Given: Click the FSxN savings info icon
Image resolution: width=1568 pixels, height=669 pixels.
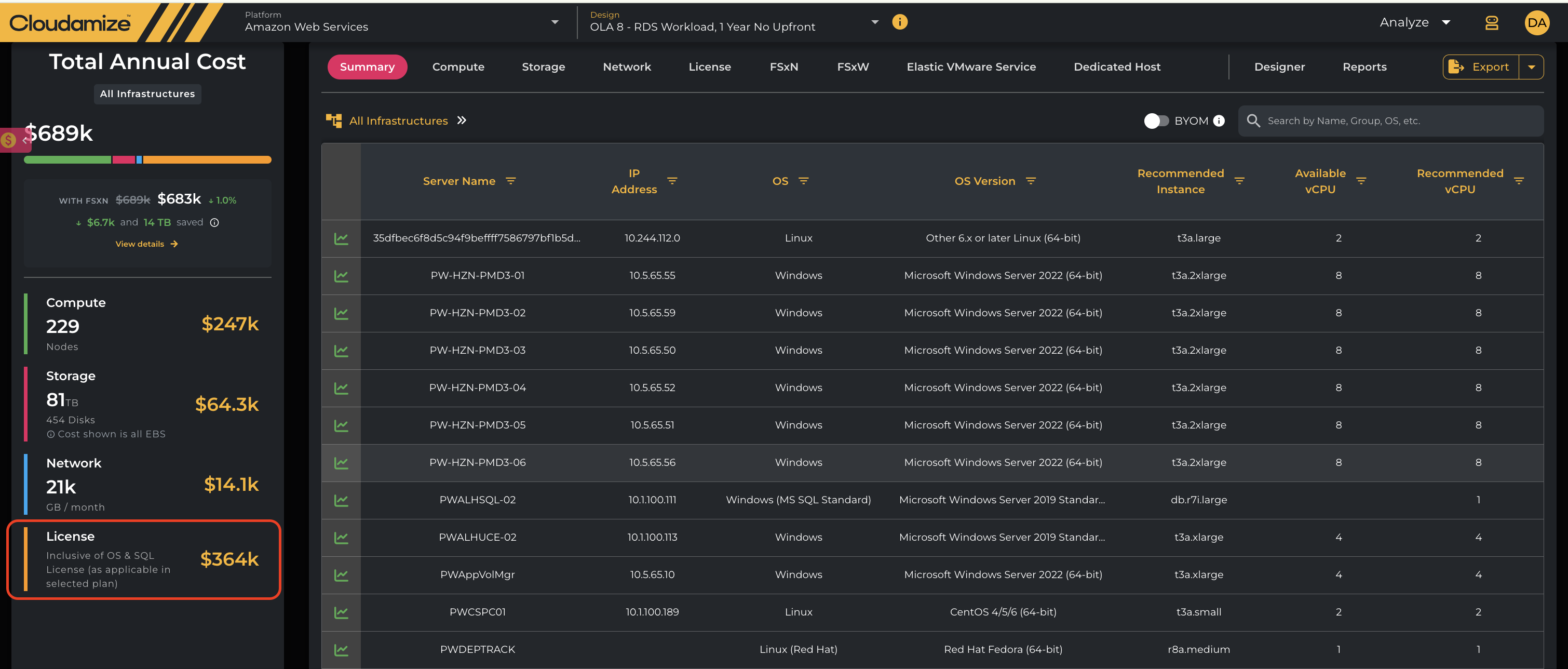Looking at the screenshot, I should pyautogui.click(x=214, y=223).
